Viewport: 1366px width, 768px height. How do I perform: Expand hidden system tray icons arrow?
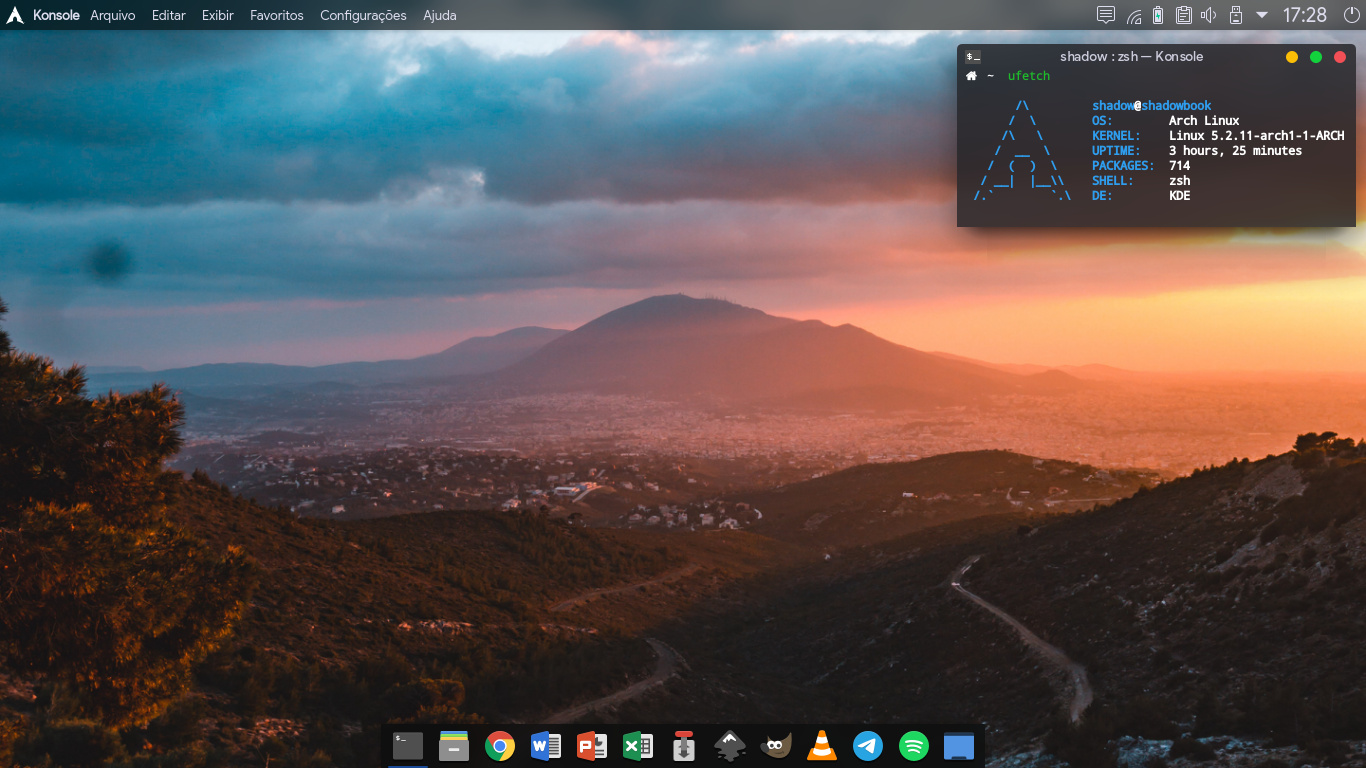1262,15
